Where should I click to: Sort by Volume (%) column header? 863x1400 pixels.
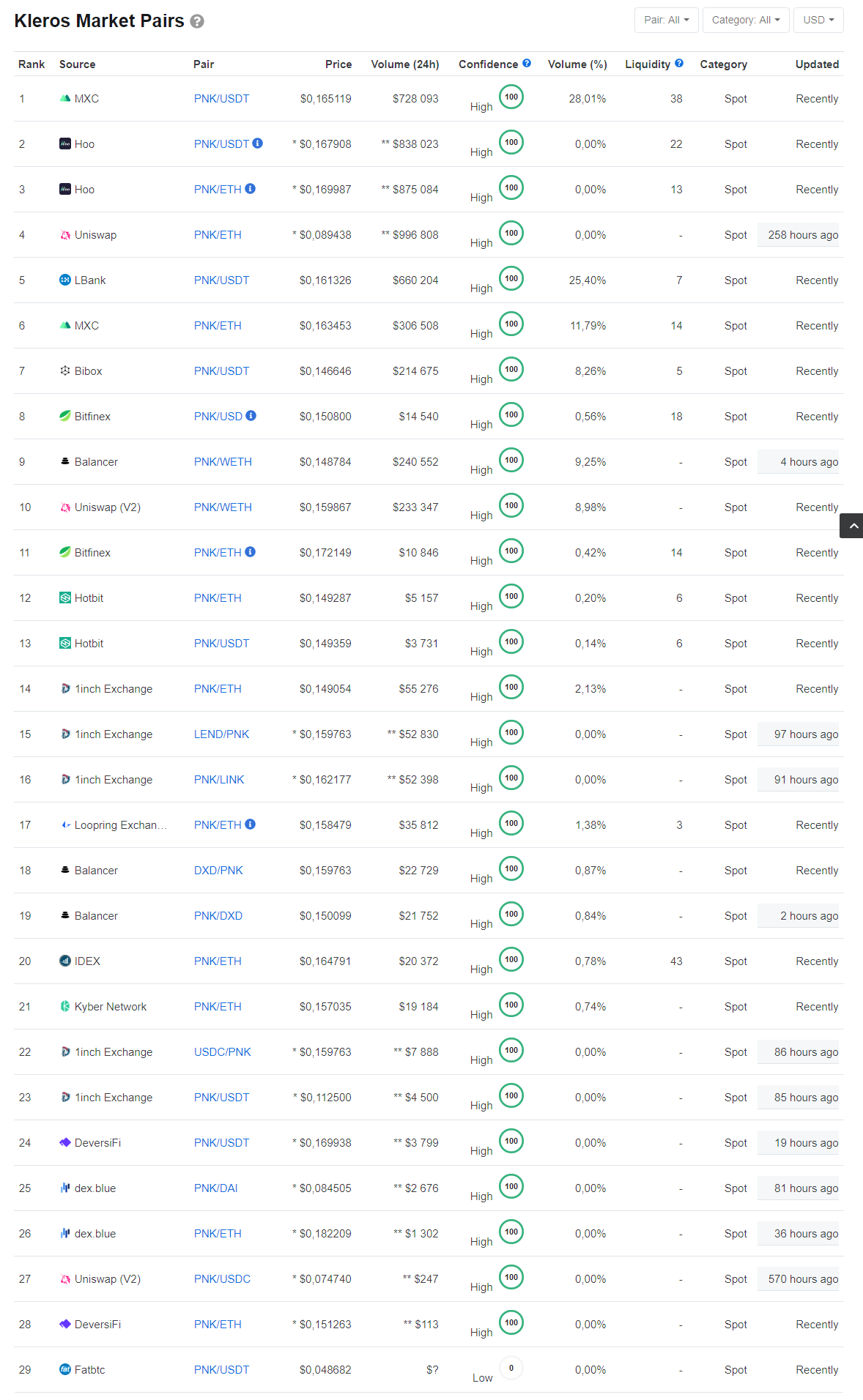point(577,64)
